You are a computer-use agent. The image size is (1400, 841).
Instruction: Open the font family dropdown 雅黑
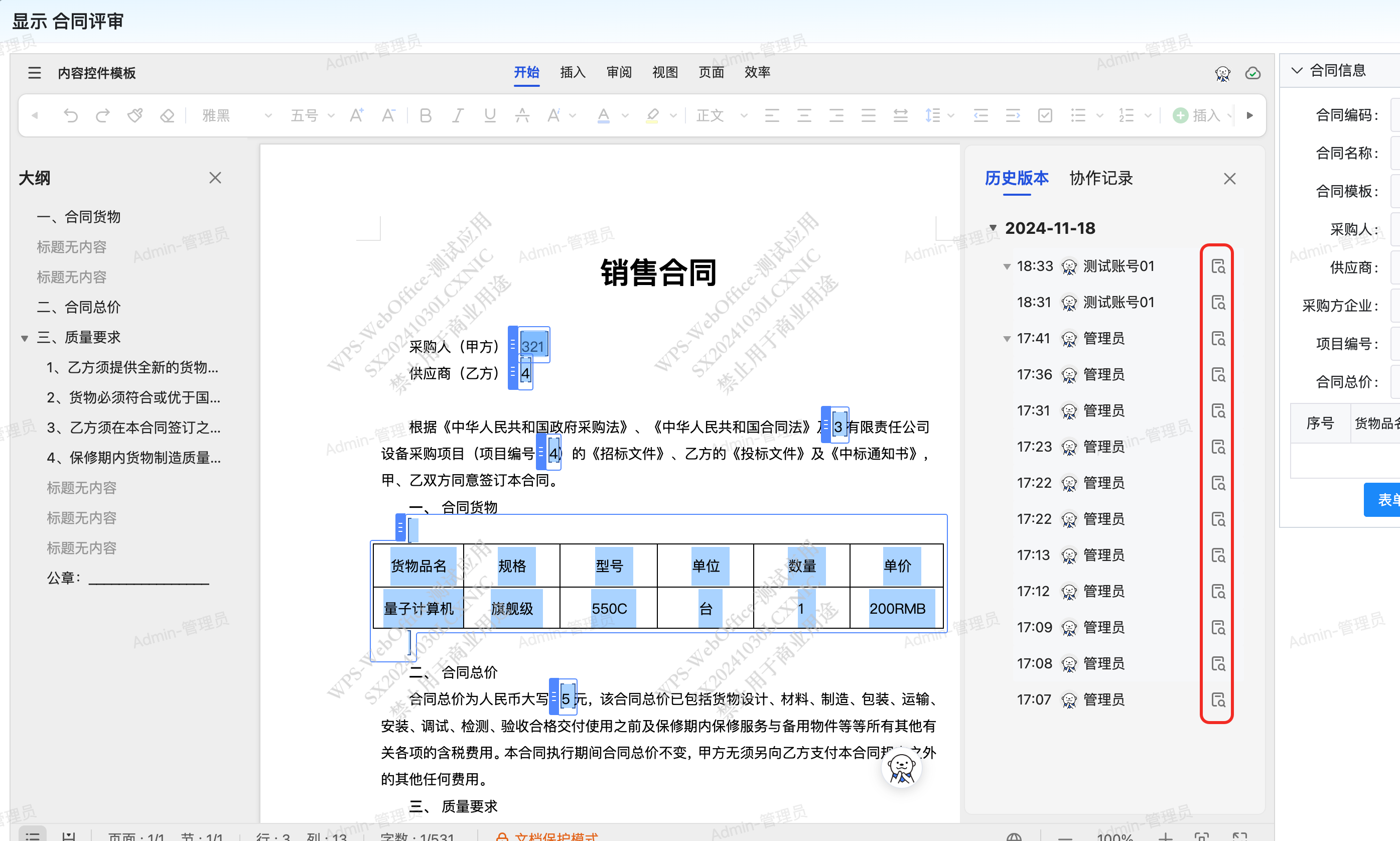tap(237, 115)
